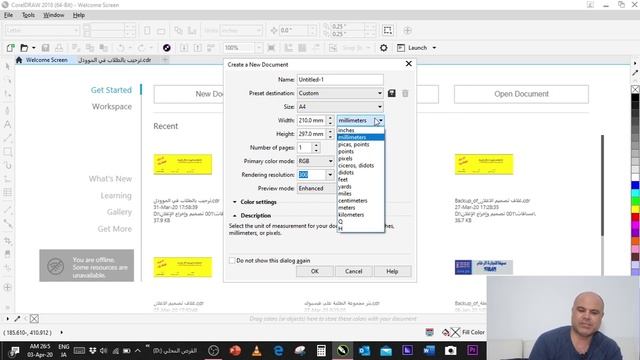Click the eyedropper icon above right color palette

[635, 73]
